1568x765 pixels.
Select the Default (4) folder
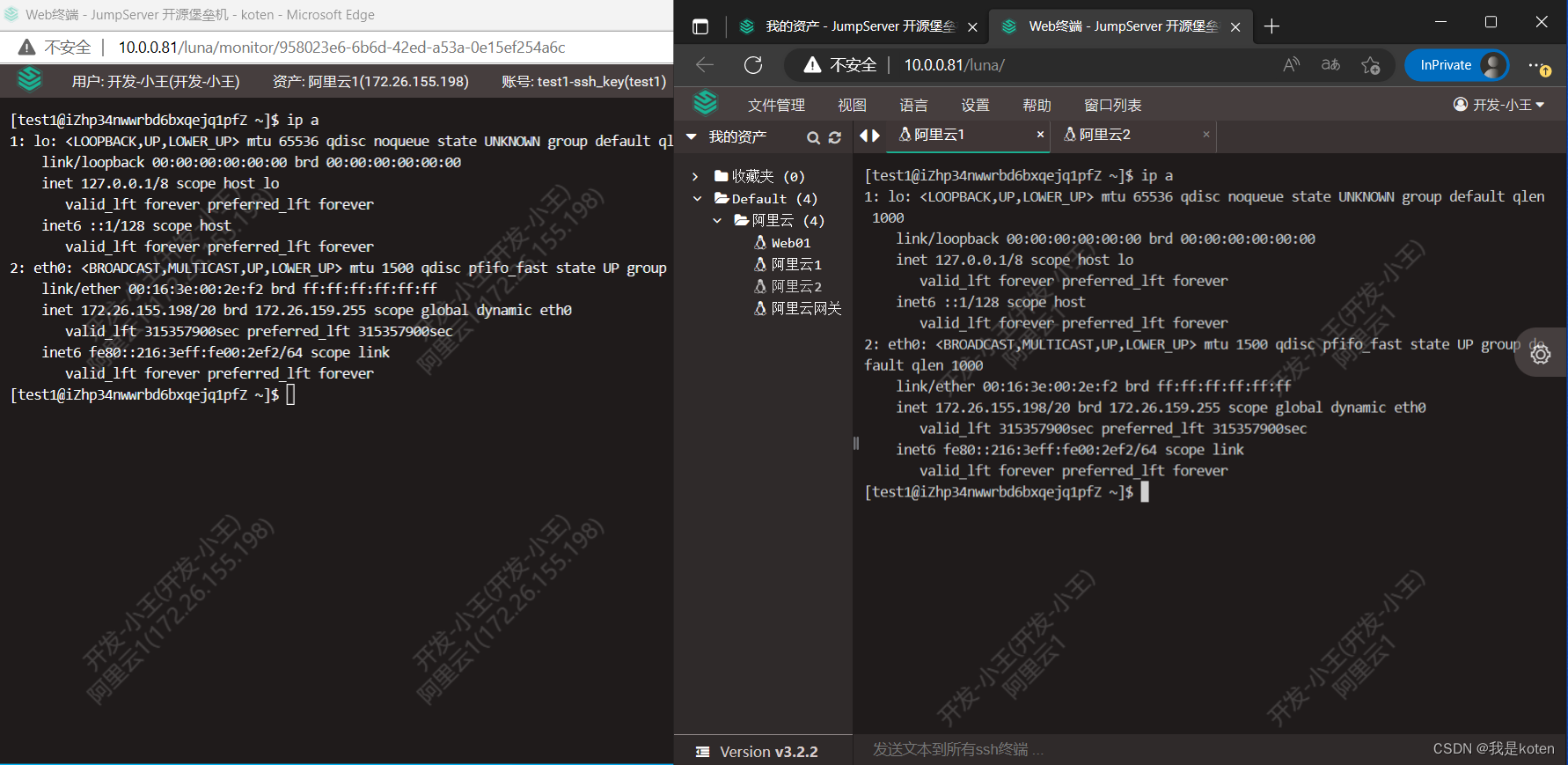[x=766, y=199]
